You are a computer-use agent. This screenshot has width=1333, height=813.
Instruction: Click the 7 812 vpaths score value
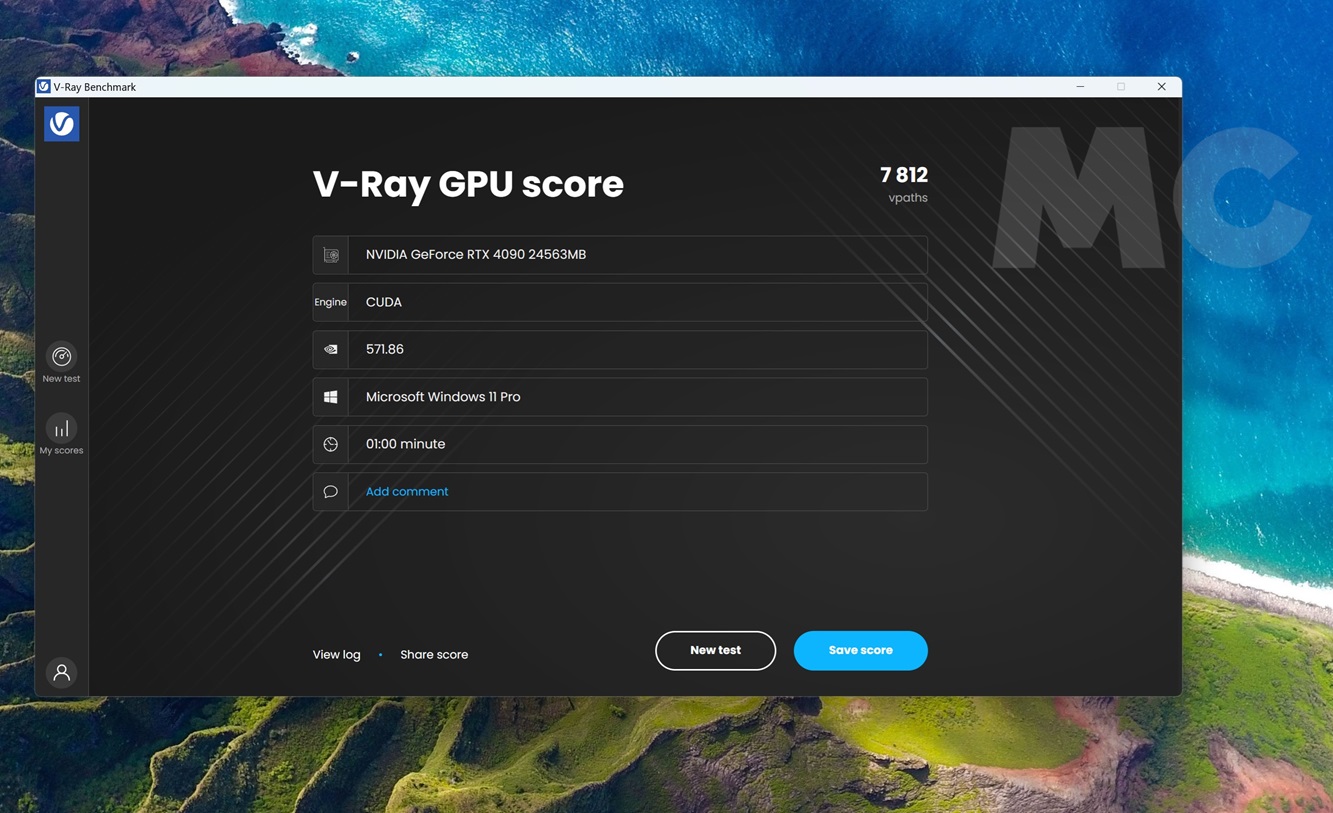(x=903, y=176)
